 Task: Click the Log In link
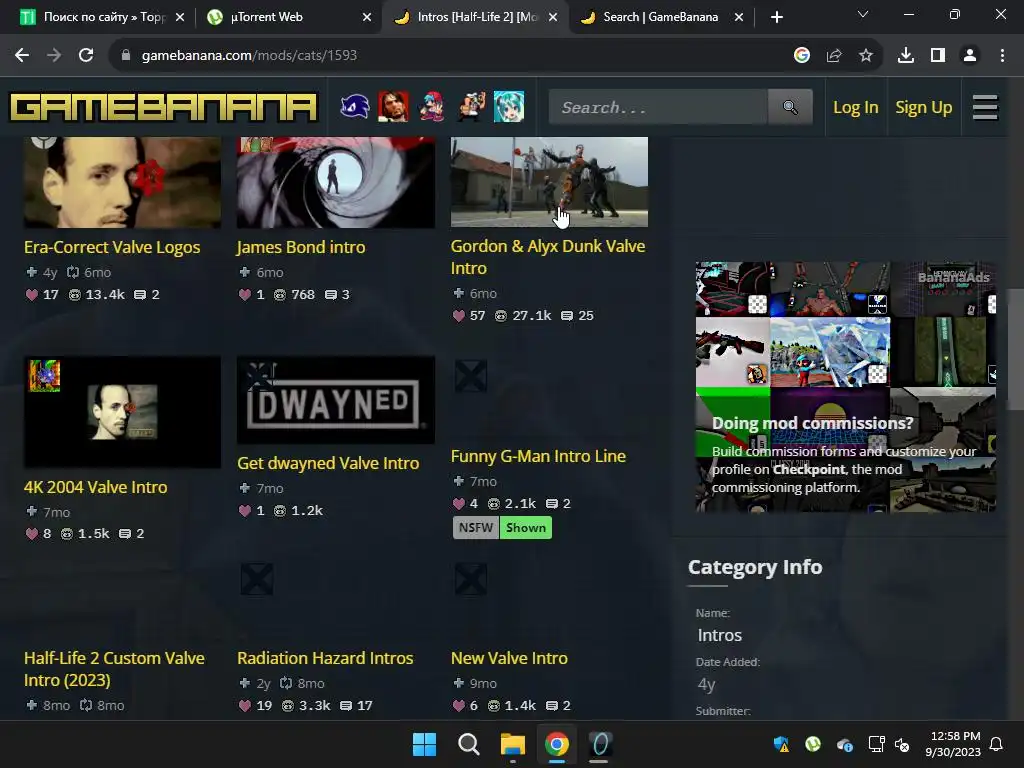point(856,107)
